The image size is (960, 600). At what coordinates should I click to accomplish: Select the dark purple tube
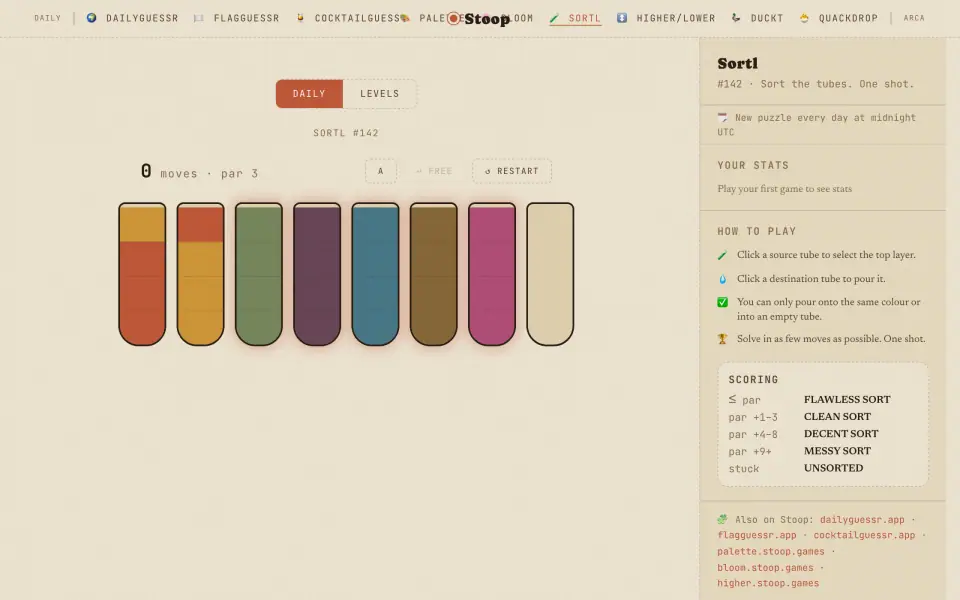point(317,274)
